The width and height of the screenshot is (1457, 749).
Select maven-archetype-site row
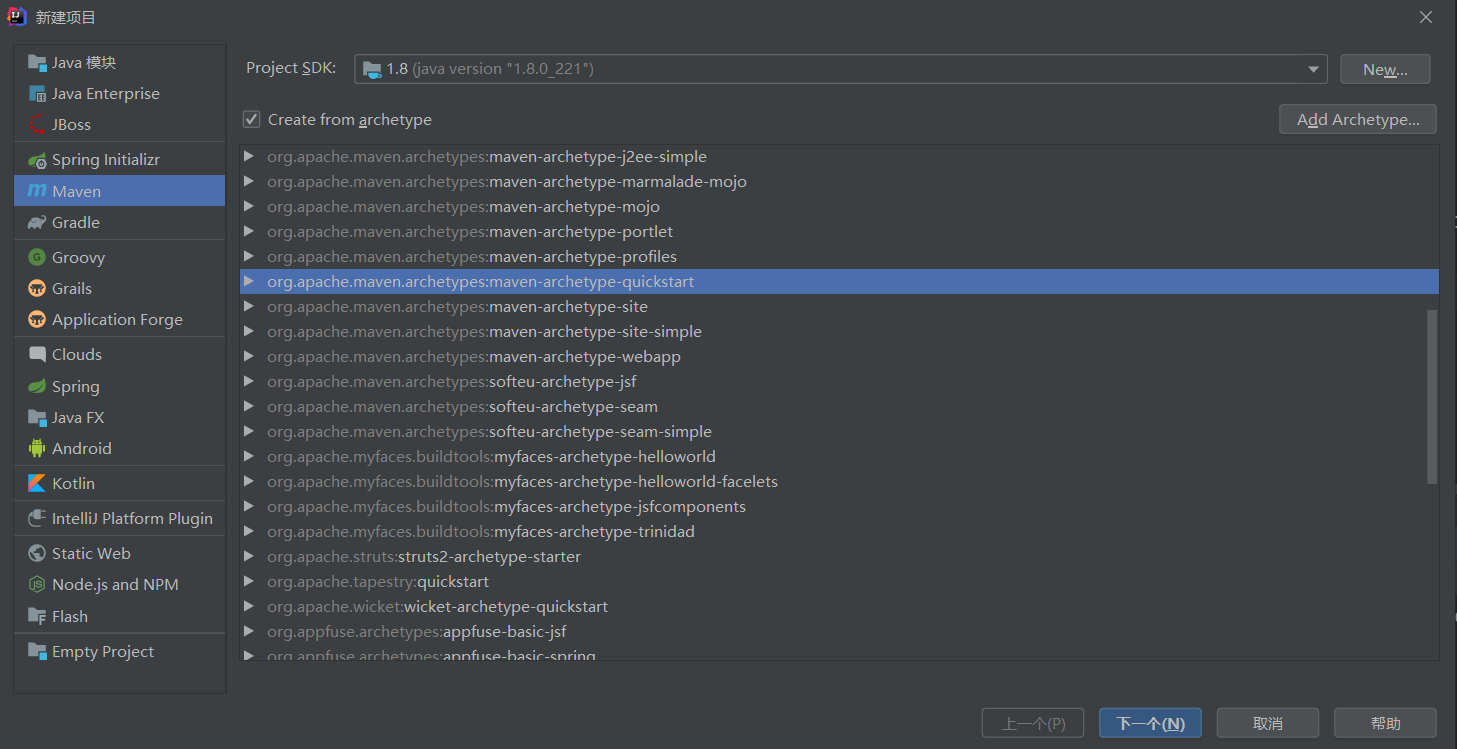click(x=840, y=307)
